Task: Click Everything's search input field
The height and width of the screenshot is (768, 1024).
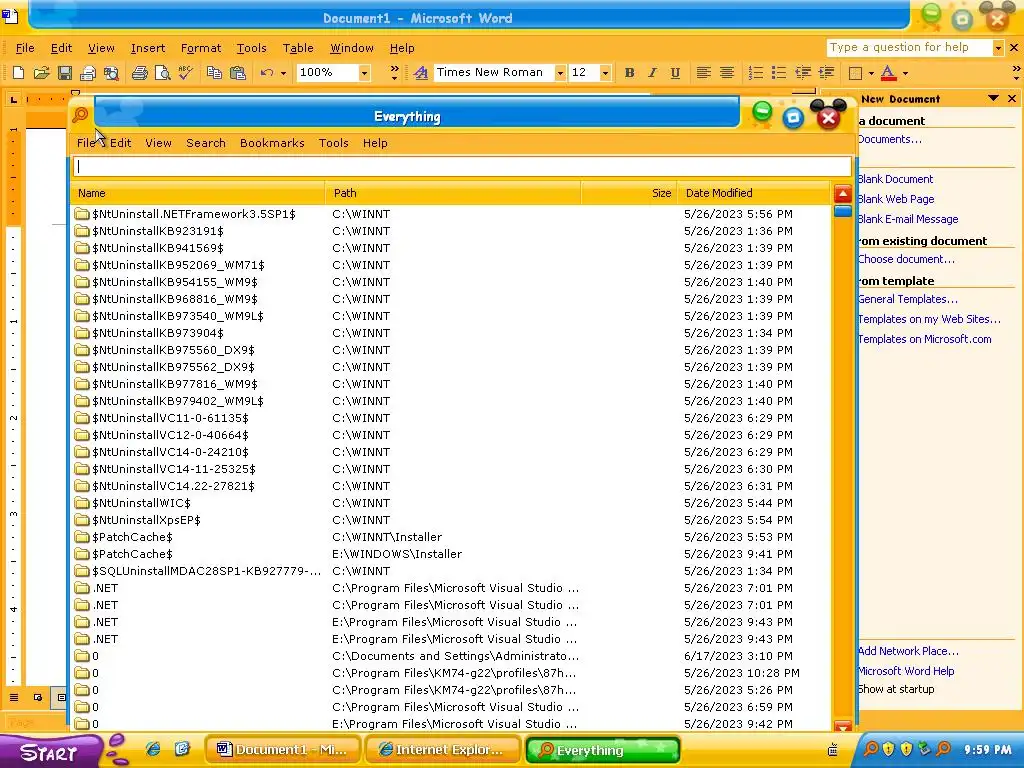Action: click(x=462, y=167)
